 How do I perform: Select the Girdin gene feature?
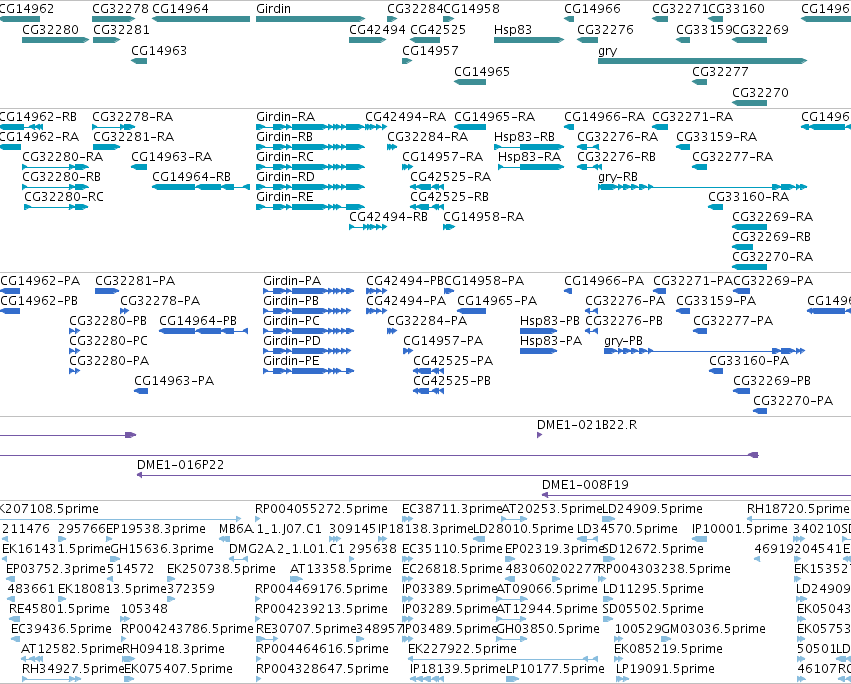tap(310, 19)
